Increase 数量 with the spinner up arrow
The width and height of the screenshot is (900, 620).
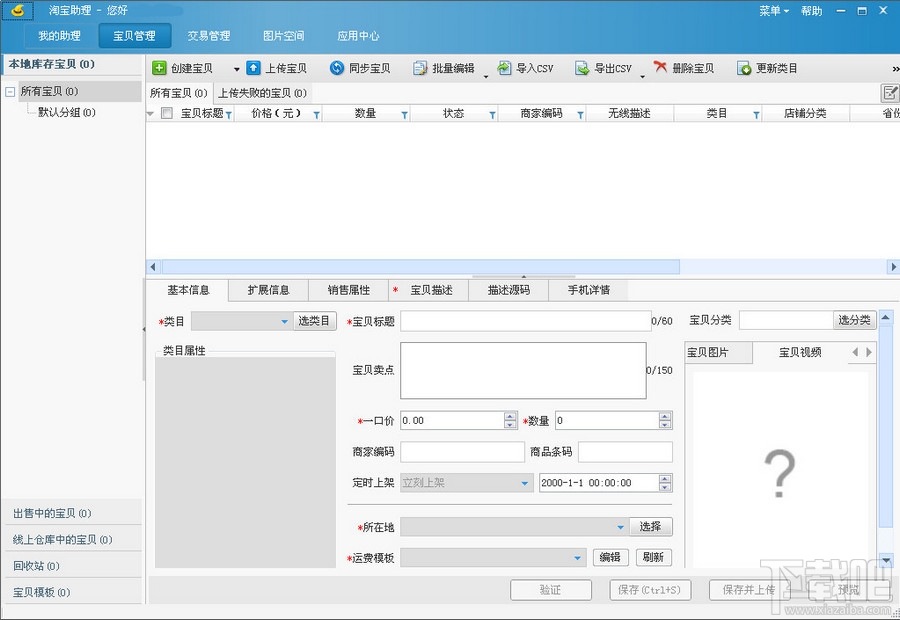(665, 416)
